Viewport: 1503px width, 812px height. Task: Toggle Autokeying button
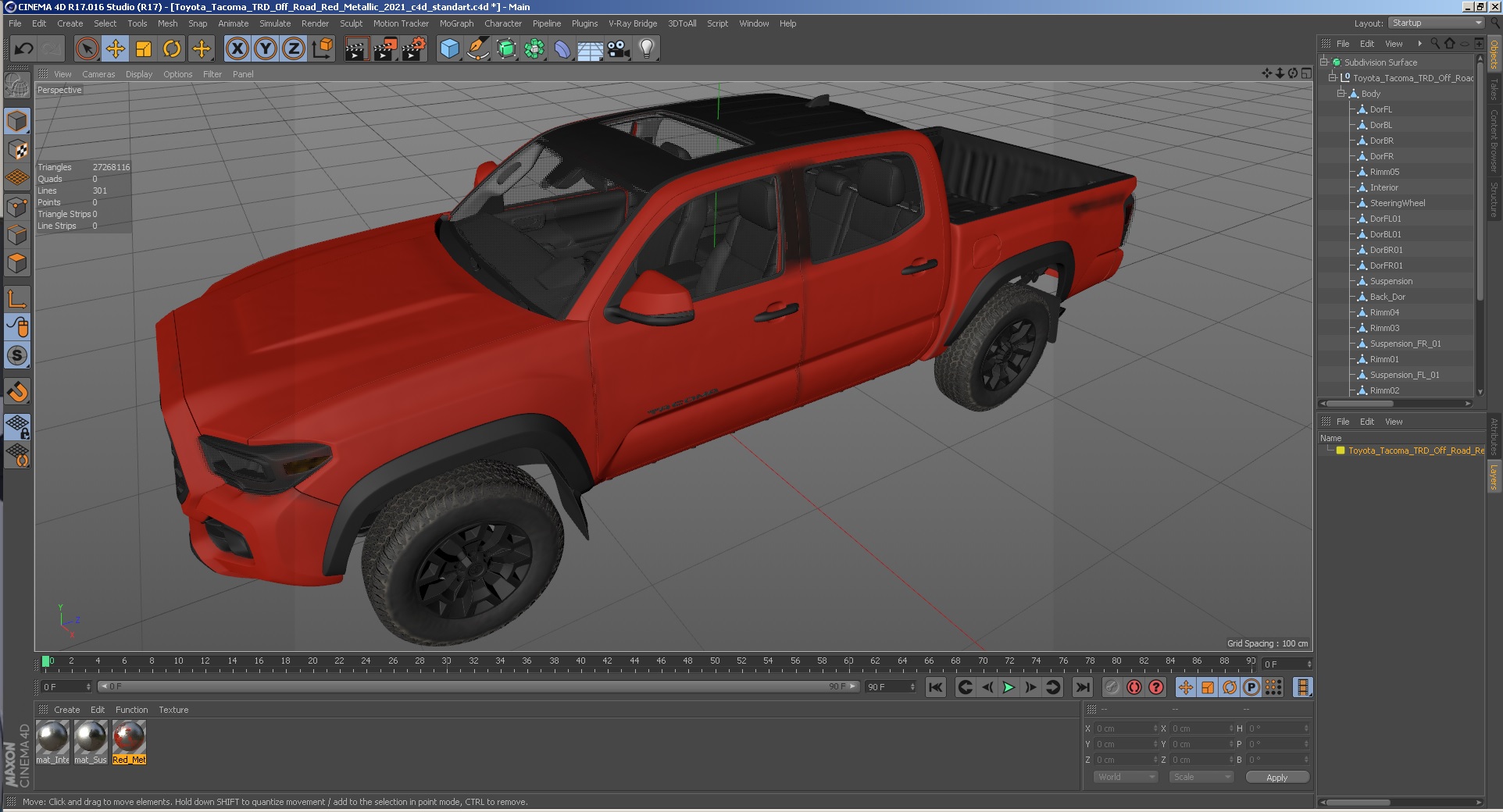1134,687
